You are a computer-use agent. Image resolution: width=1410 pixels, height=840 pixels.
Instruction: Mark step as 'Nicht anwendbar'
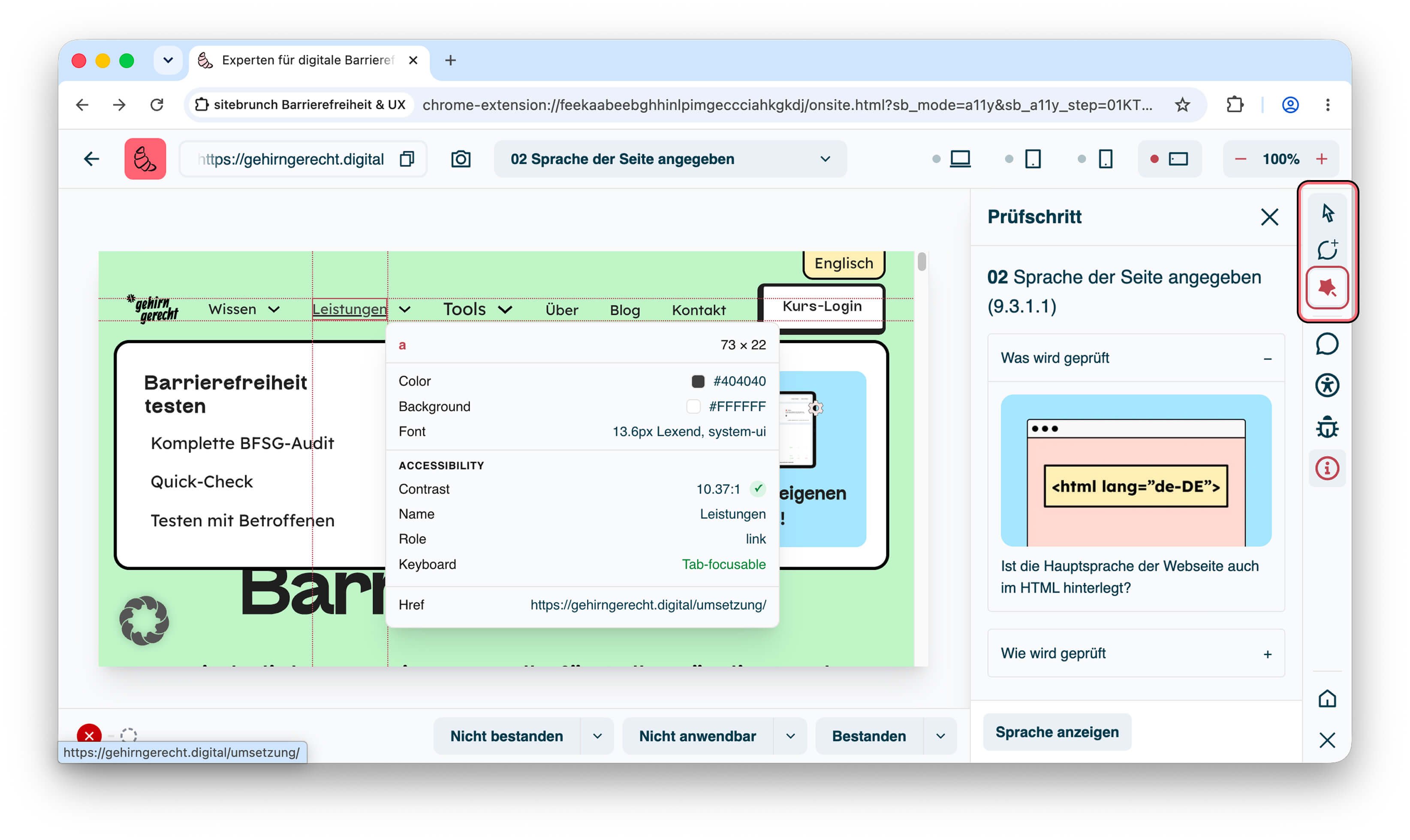(x=697, y=736)
